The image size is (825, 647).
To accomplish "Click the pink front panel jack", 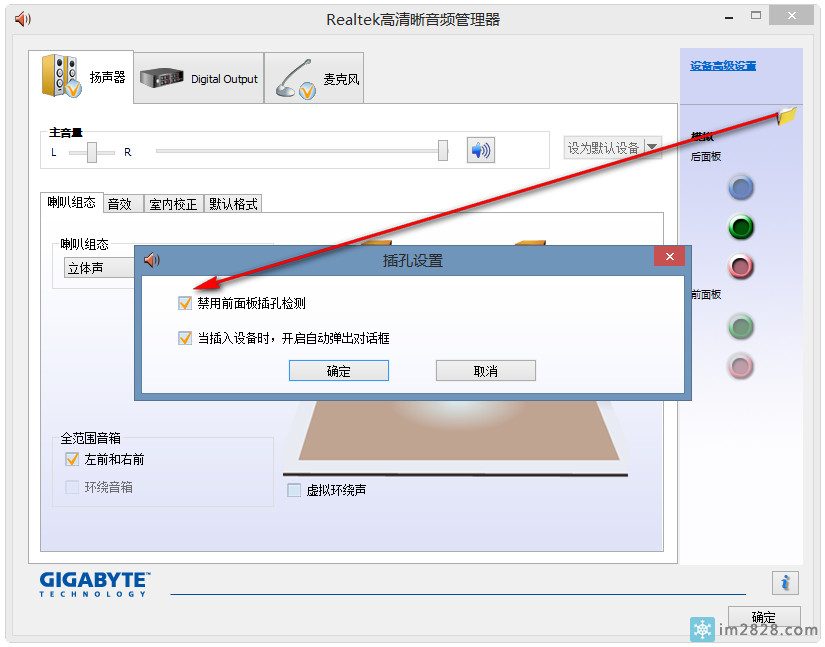I will click(x=740, y=366).
